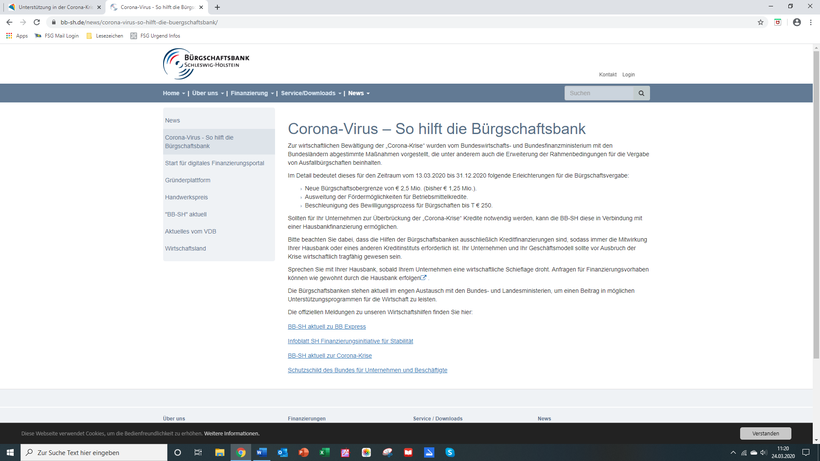
Task: Go back with the browser back arrow
Action: tap(9, 22)
